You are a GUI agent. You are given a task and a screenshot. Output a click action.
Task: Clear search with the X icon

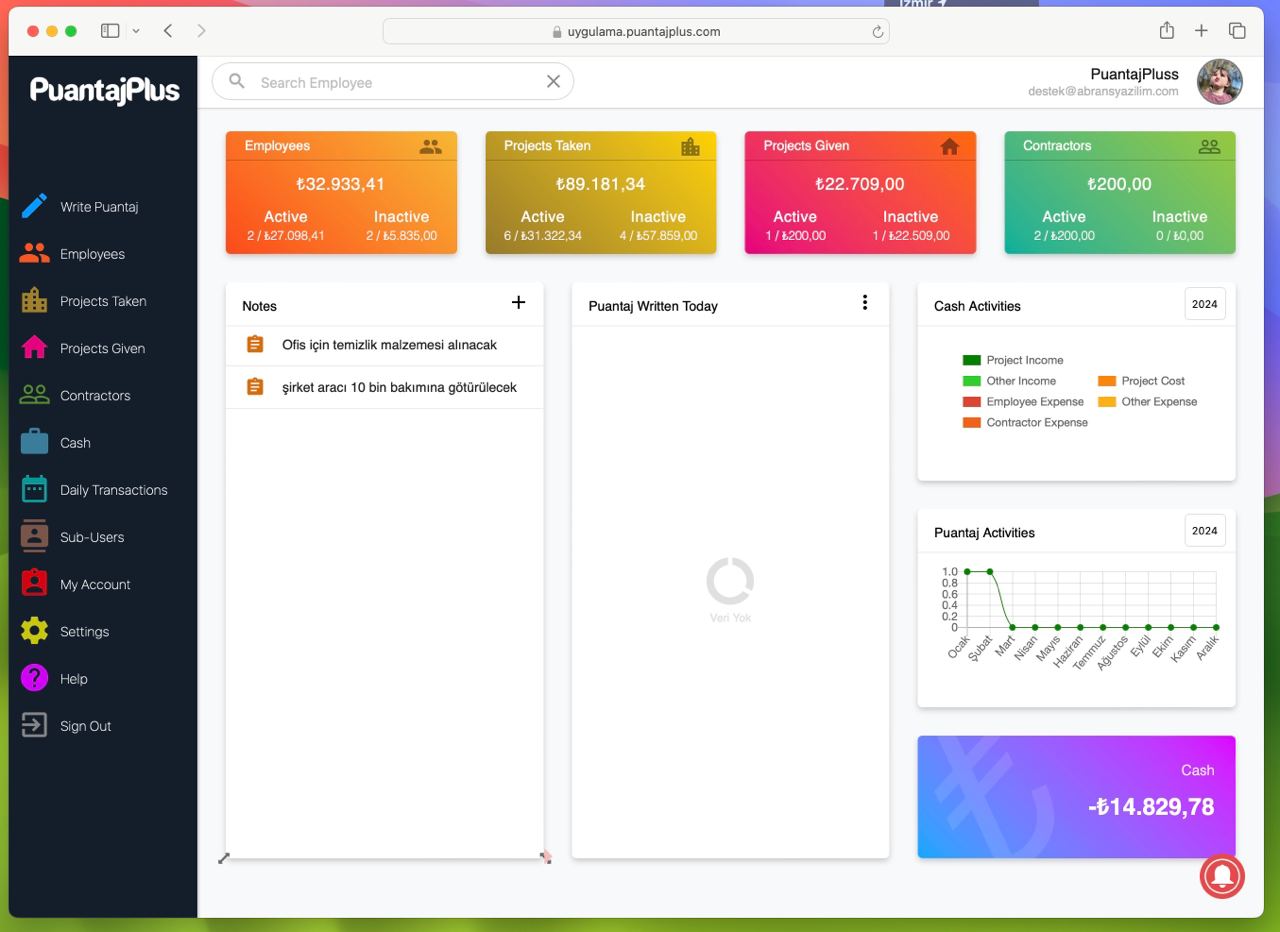tap(553, 82)
